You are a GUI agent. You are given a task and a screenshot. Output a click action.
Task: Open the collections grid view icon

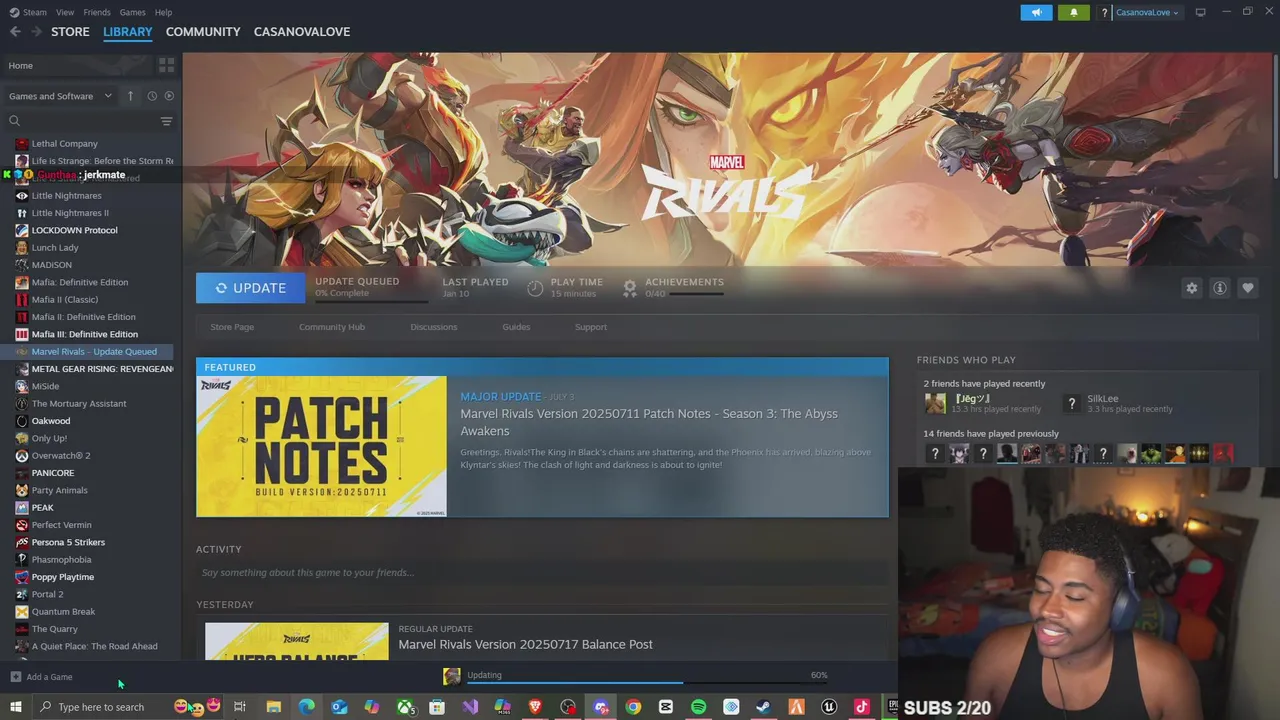(x=166, y=65)
